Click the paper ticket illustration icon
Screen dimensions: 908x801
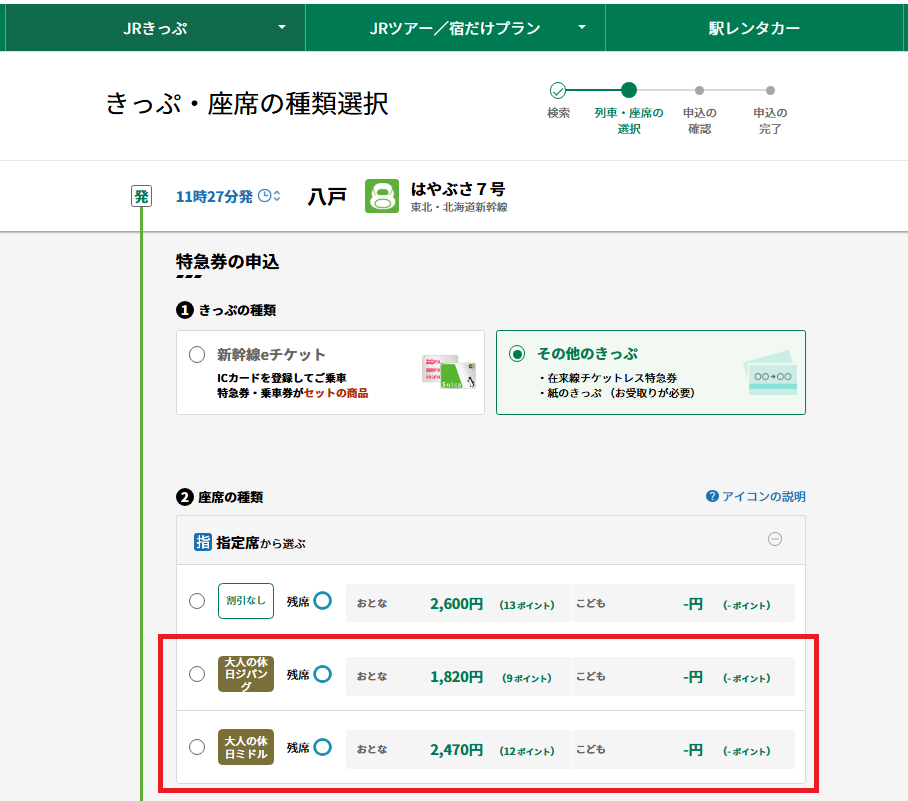(772, 374)
